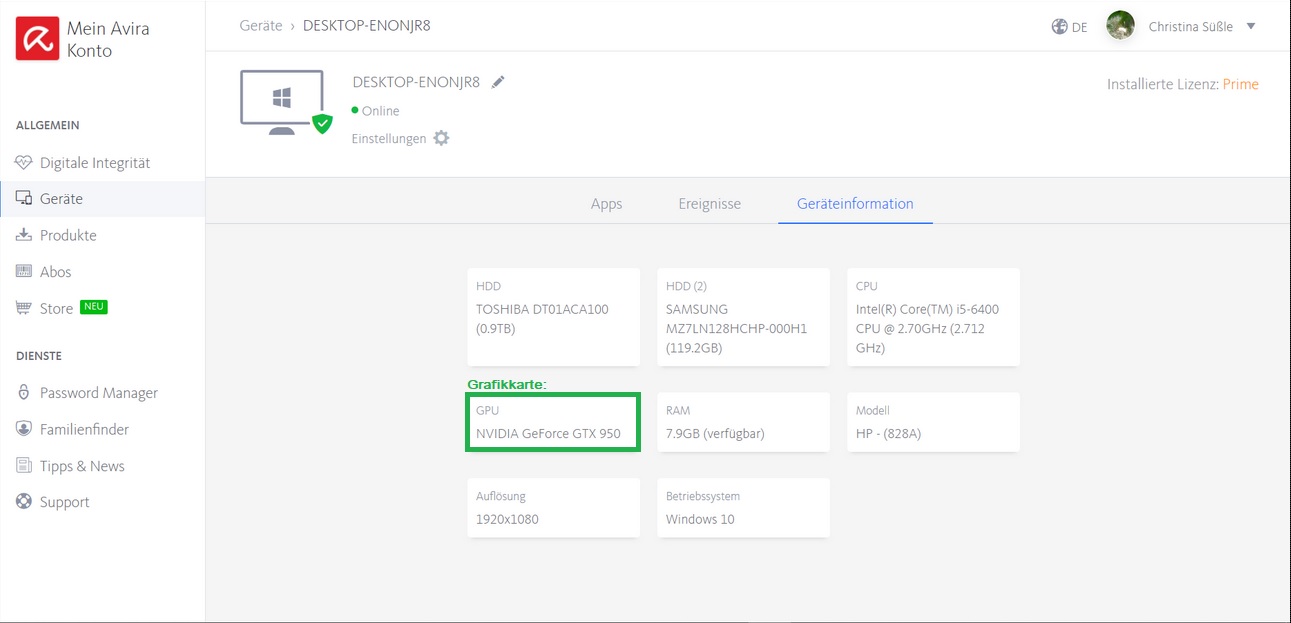Click the Prime license link
The width and height of the screenshot is (1291, 623).
coord(1240,85)
